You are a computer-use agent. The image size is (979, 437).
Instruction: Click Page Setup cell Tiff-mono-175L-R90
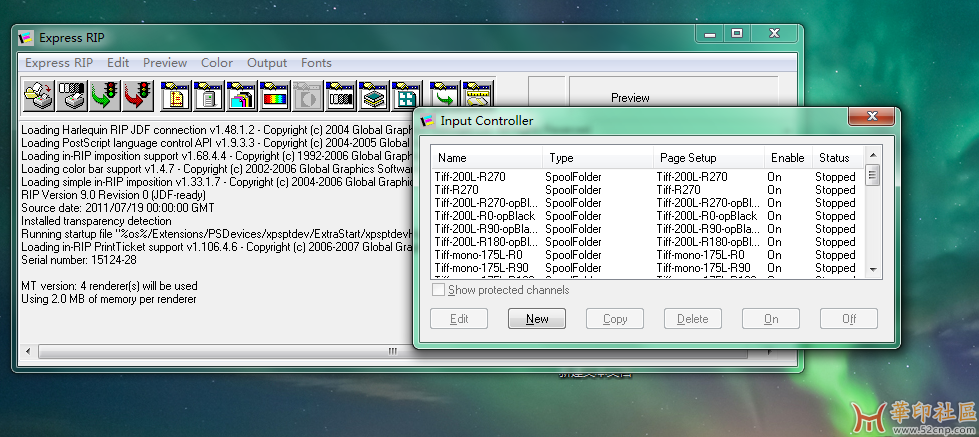[703, 268]
